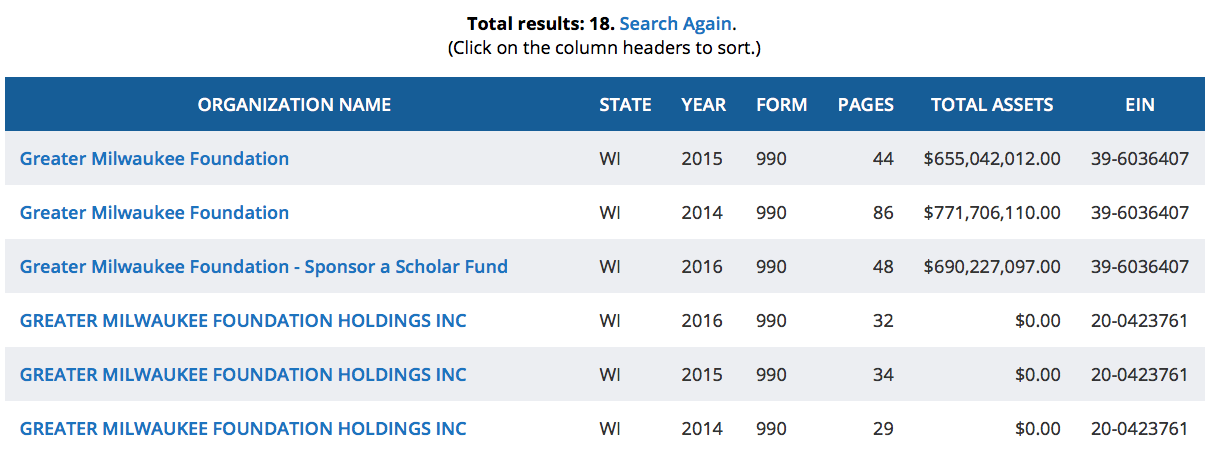Open Foundation Holdings Inc 2016 filing
Viewport: 1231px width, 451px height.
[x=243, y=321]
